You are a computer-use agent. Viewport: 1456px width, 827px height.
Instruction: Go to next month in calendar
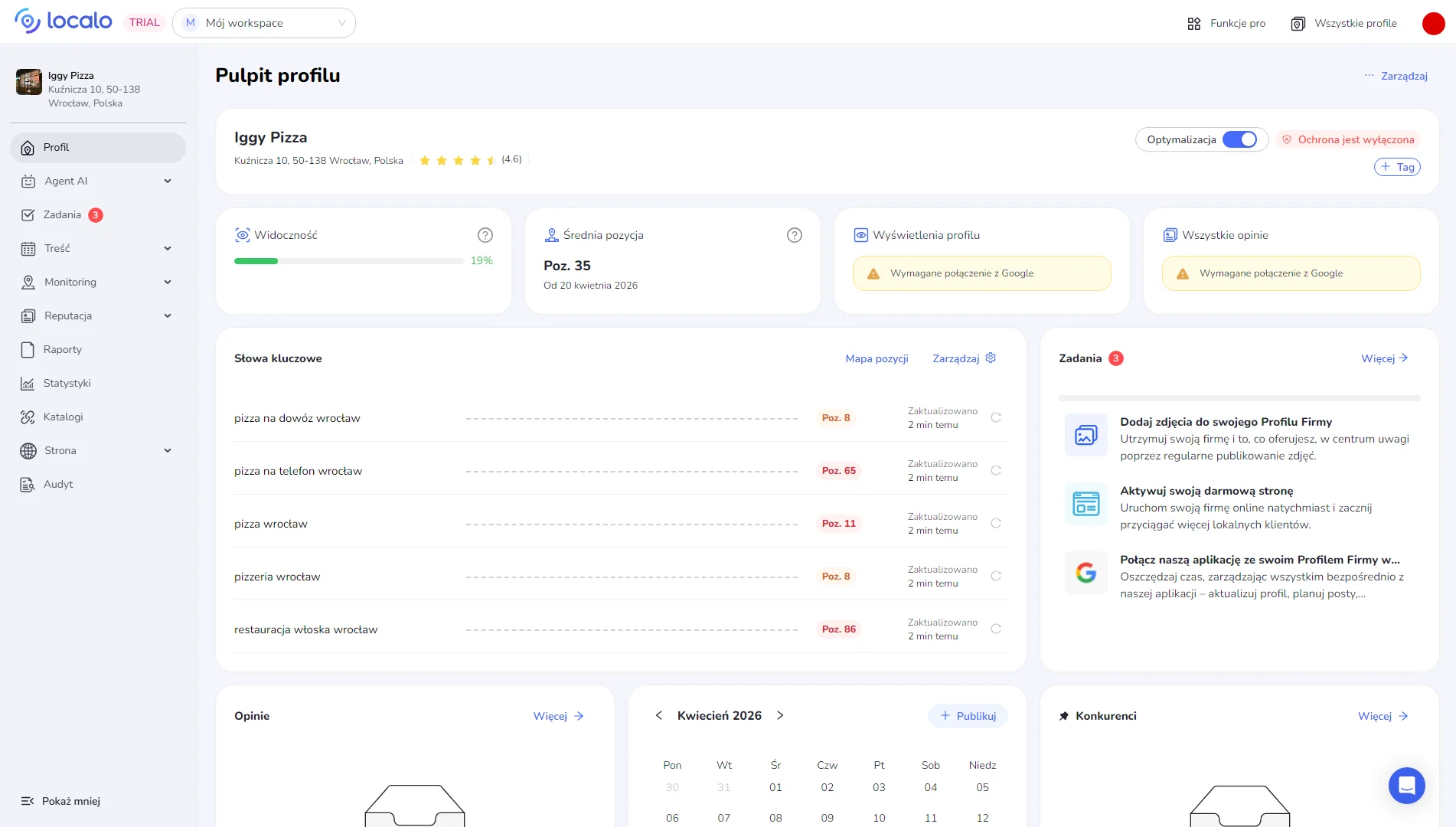pyautogui.click(x=780, y=715)
